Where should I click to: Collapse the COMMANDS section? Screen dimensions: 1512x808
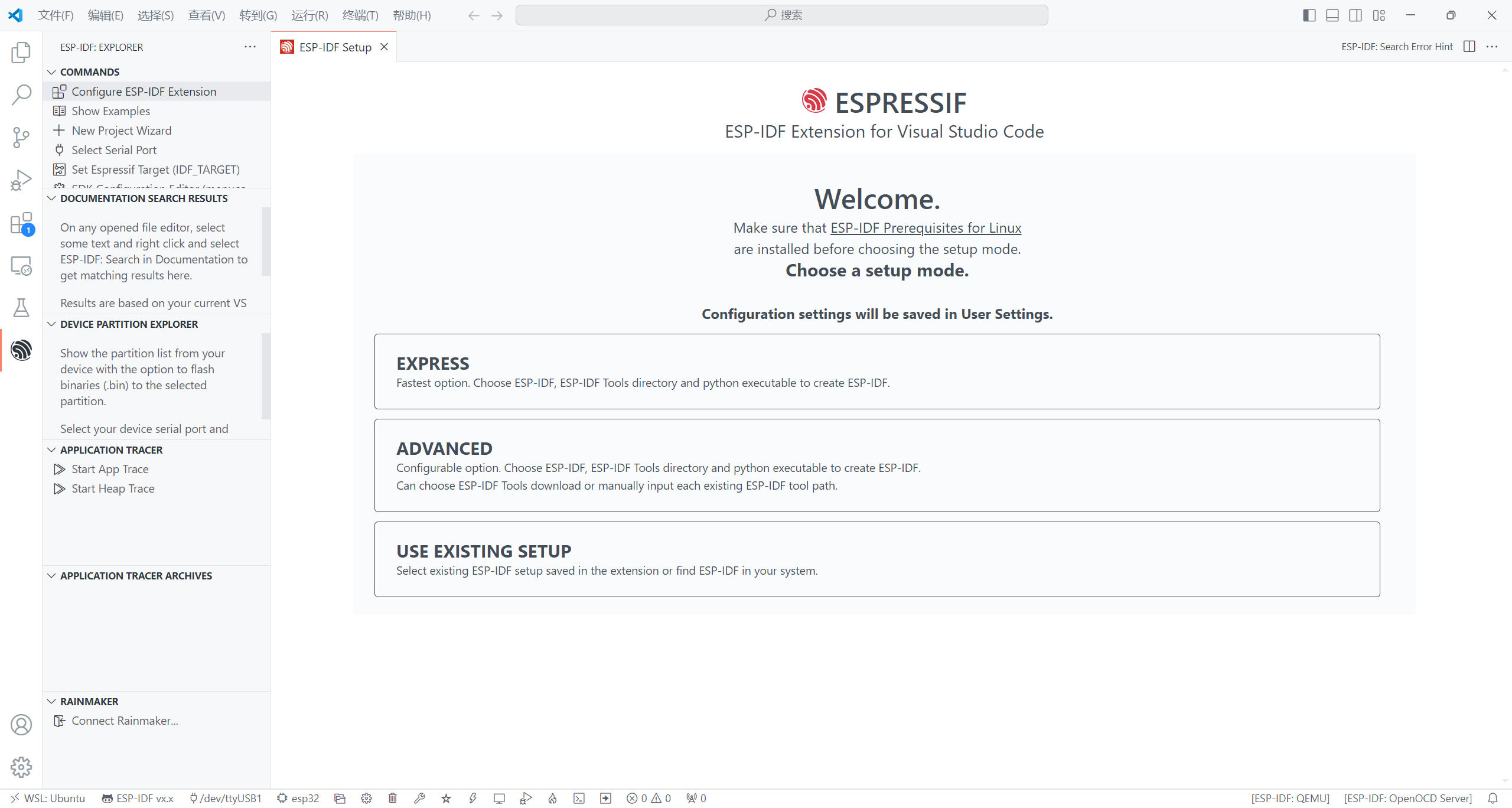click(x=90, y=72)
